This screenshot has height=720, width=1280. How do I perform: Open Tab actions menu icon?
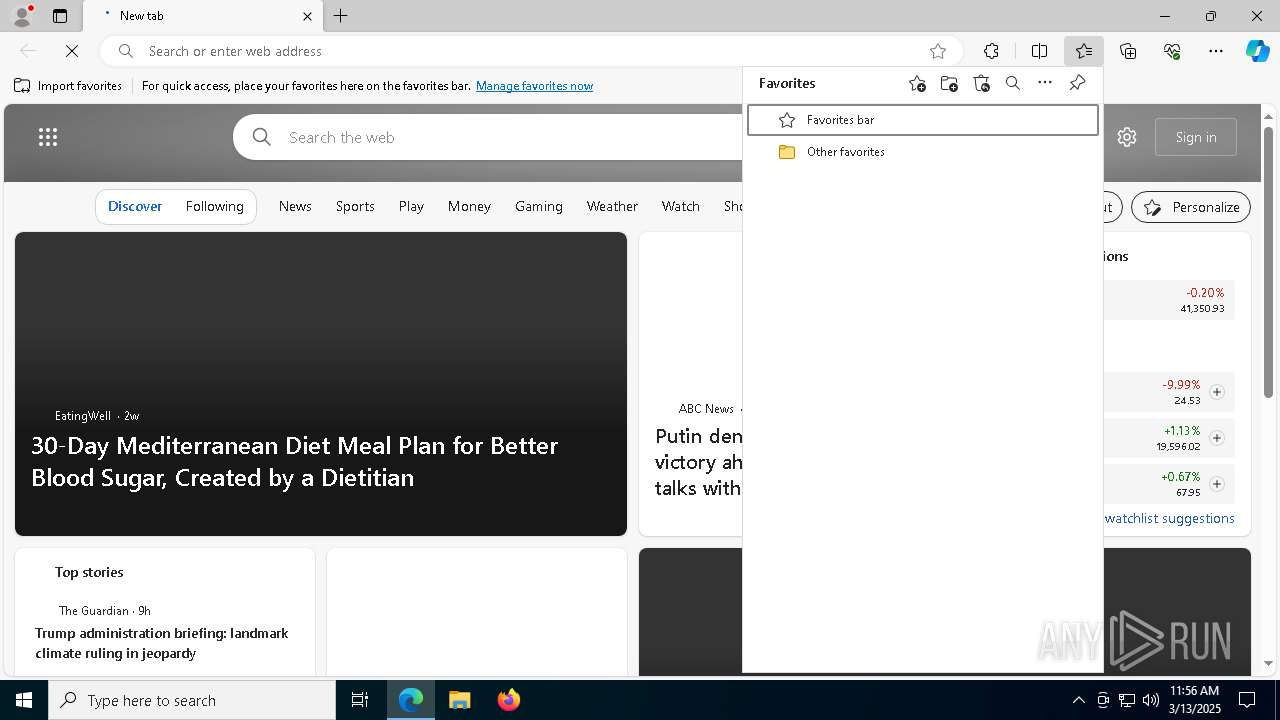pos(60,16)
